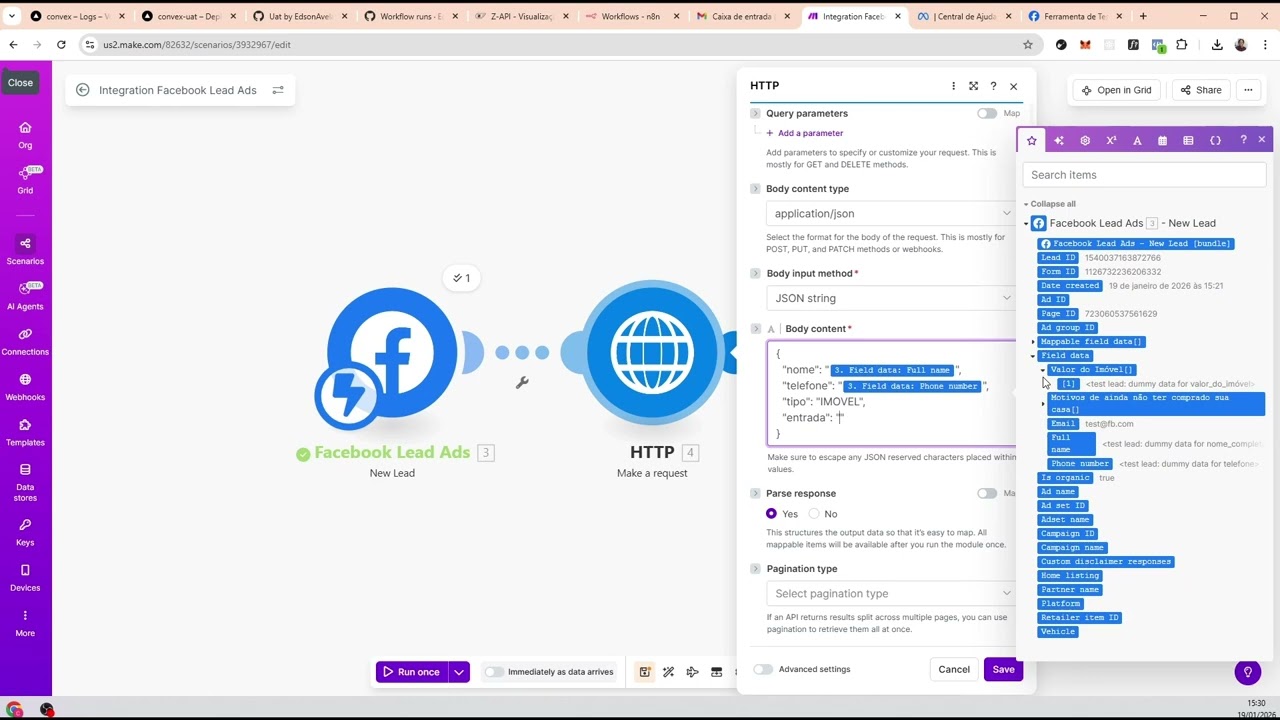
Task: Open Devices in the sidebar
Action: 25,577
